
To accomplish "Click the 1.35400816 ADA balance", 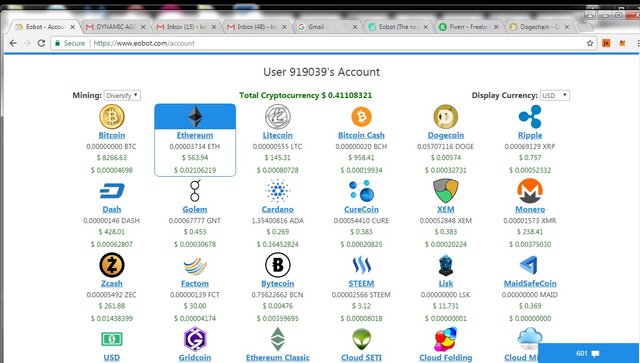I will point(278,220).
